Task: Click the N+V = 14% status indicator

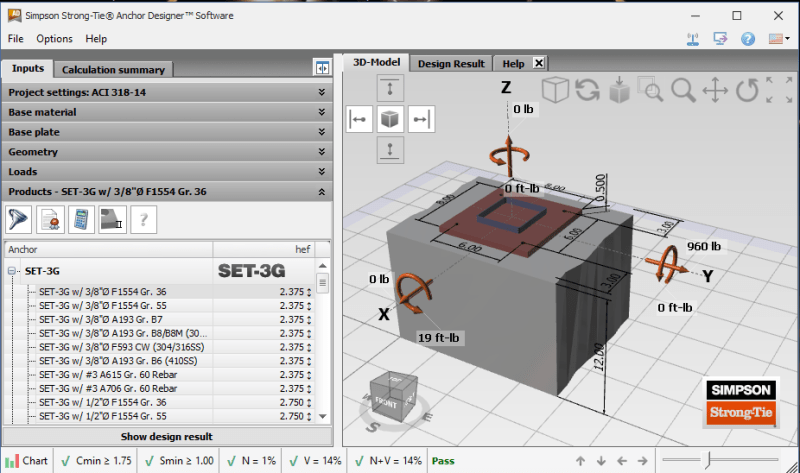Action: [x=388, y=461]
